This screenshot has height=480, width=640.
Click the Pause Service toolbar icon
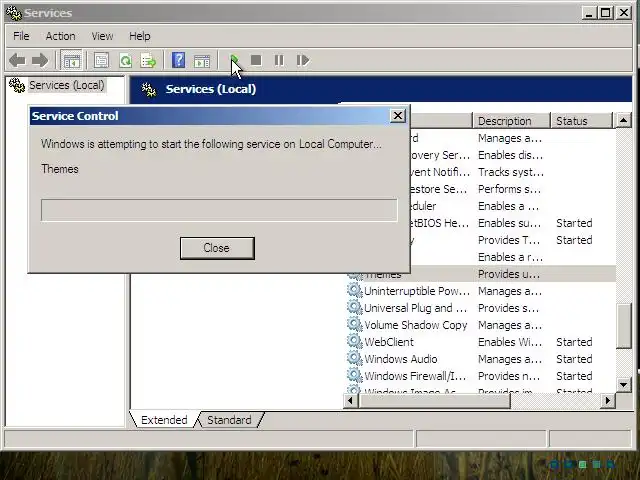(x=279, y=60)
